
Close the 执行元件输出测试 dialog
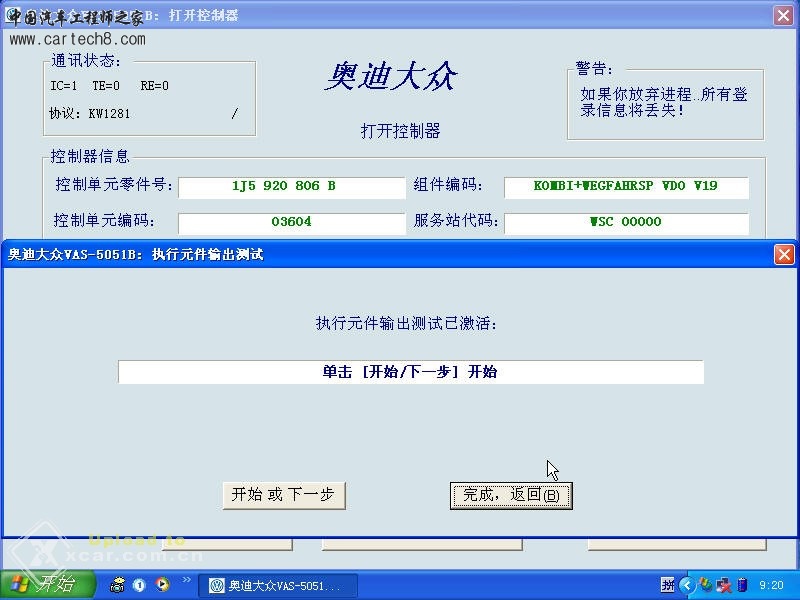point(784,254)
